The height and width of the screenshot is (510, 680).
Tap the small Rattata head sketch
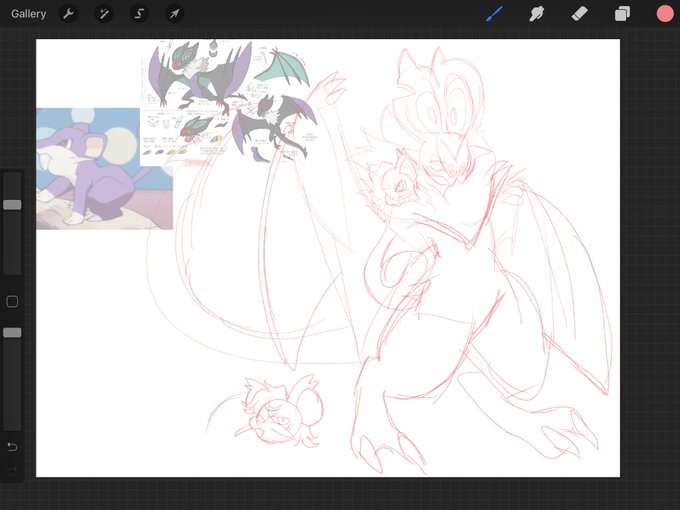coord(281,411)
